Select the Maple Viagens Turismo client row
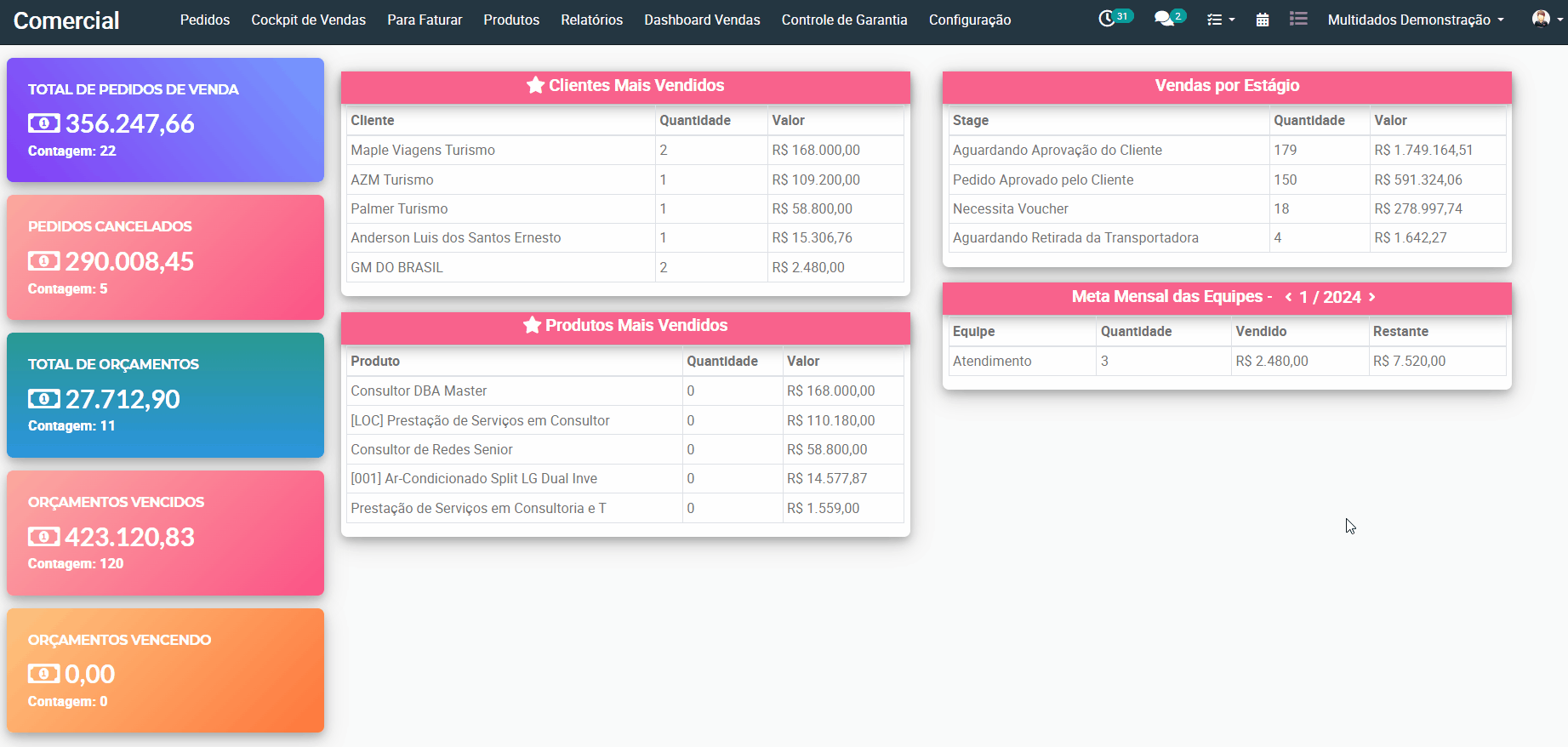Screen dimensions: 1568x747 coord(423,150)
